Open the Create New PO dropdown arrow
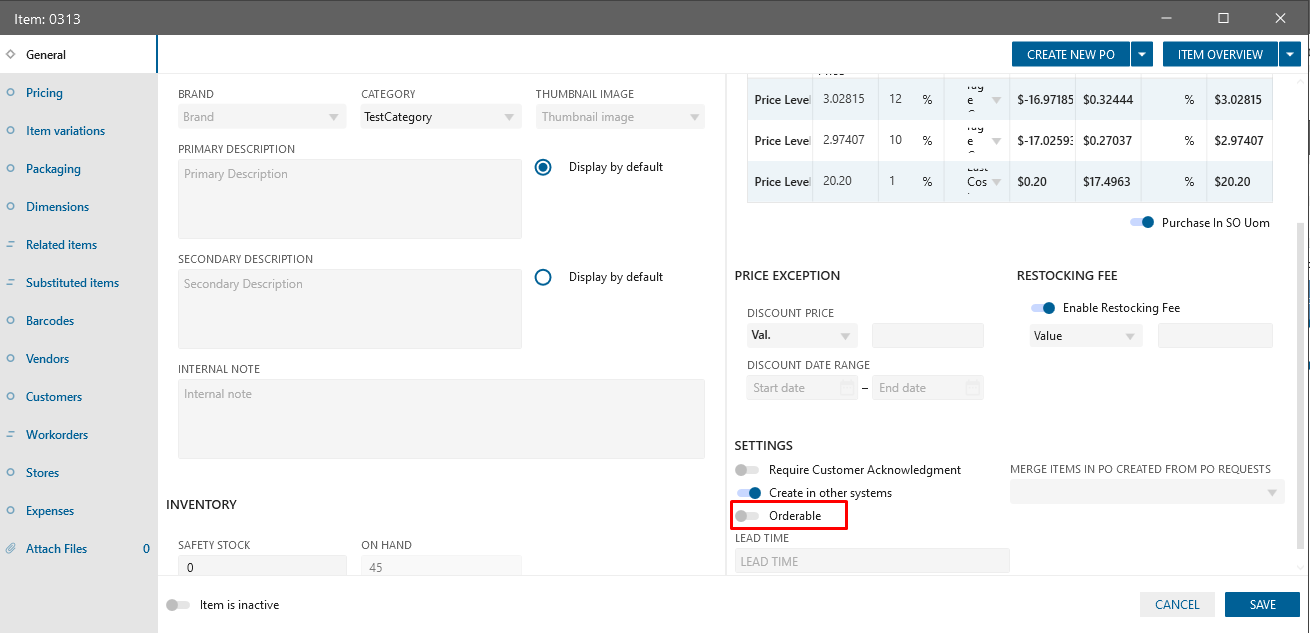1310x633 pixels. click(1143, 55)
